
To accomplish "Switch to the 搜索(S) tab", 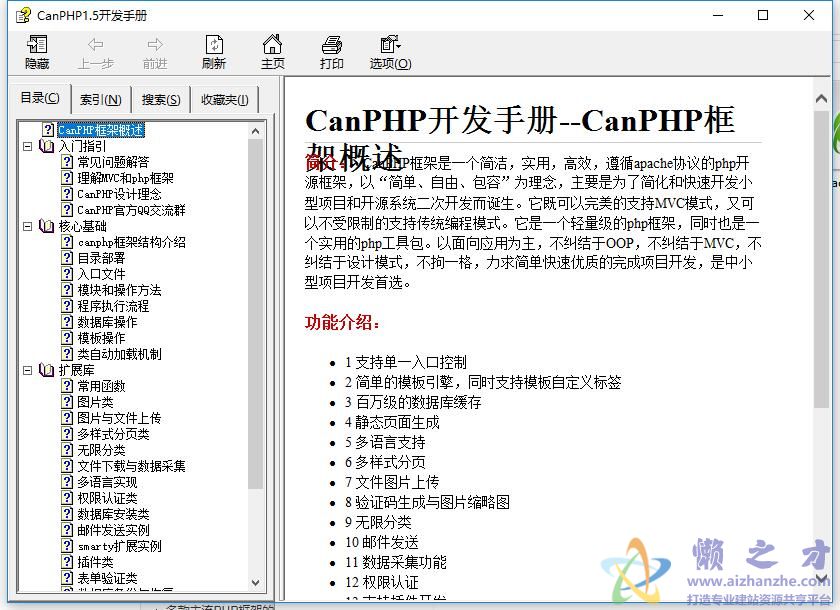I will (x=160, y=99).
